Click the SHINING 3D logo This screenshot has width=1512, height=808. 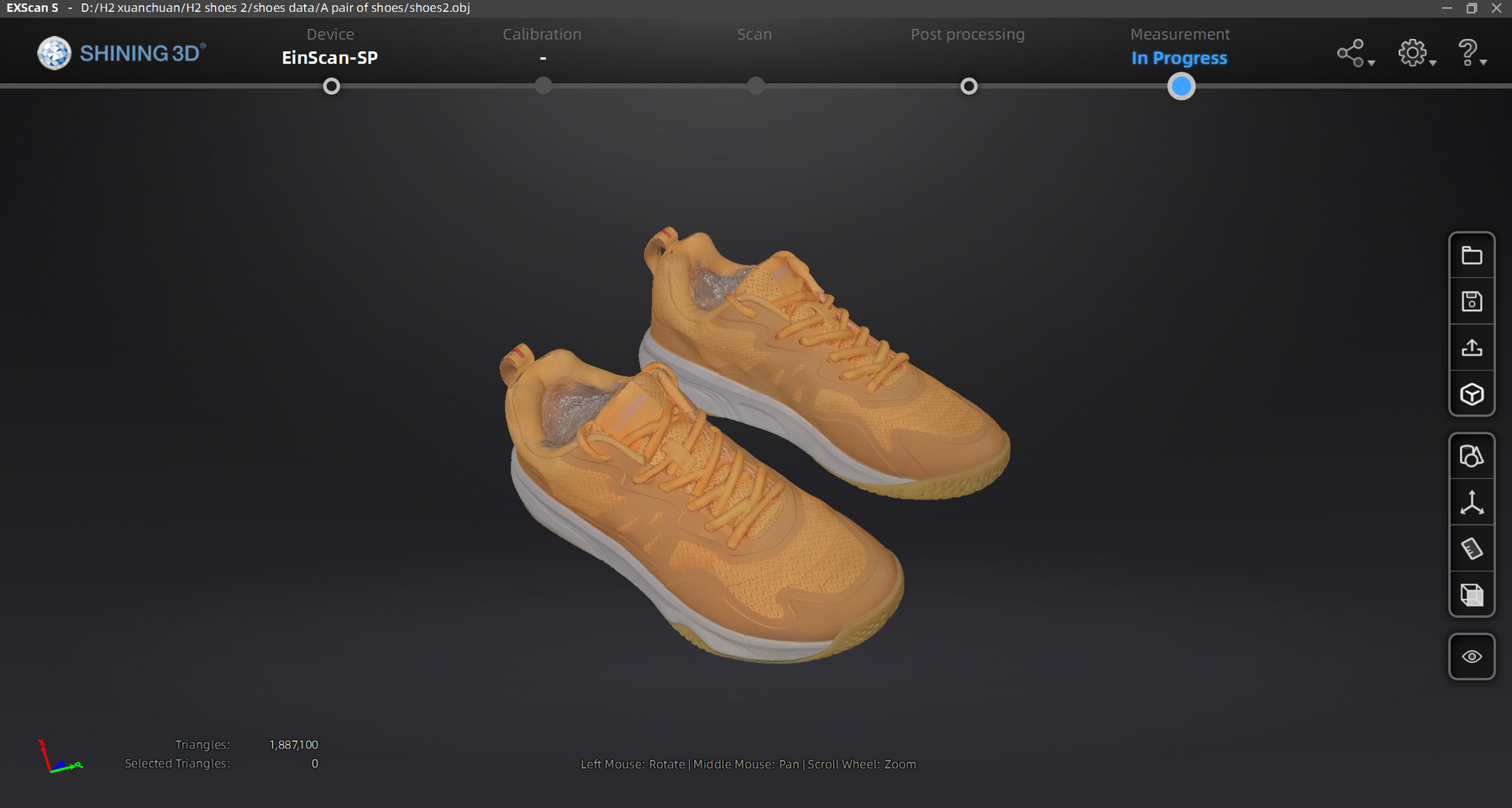(x=122, y=54)
